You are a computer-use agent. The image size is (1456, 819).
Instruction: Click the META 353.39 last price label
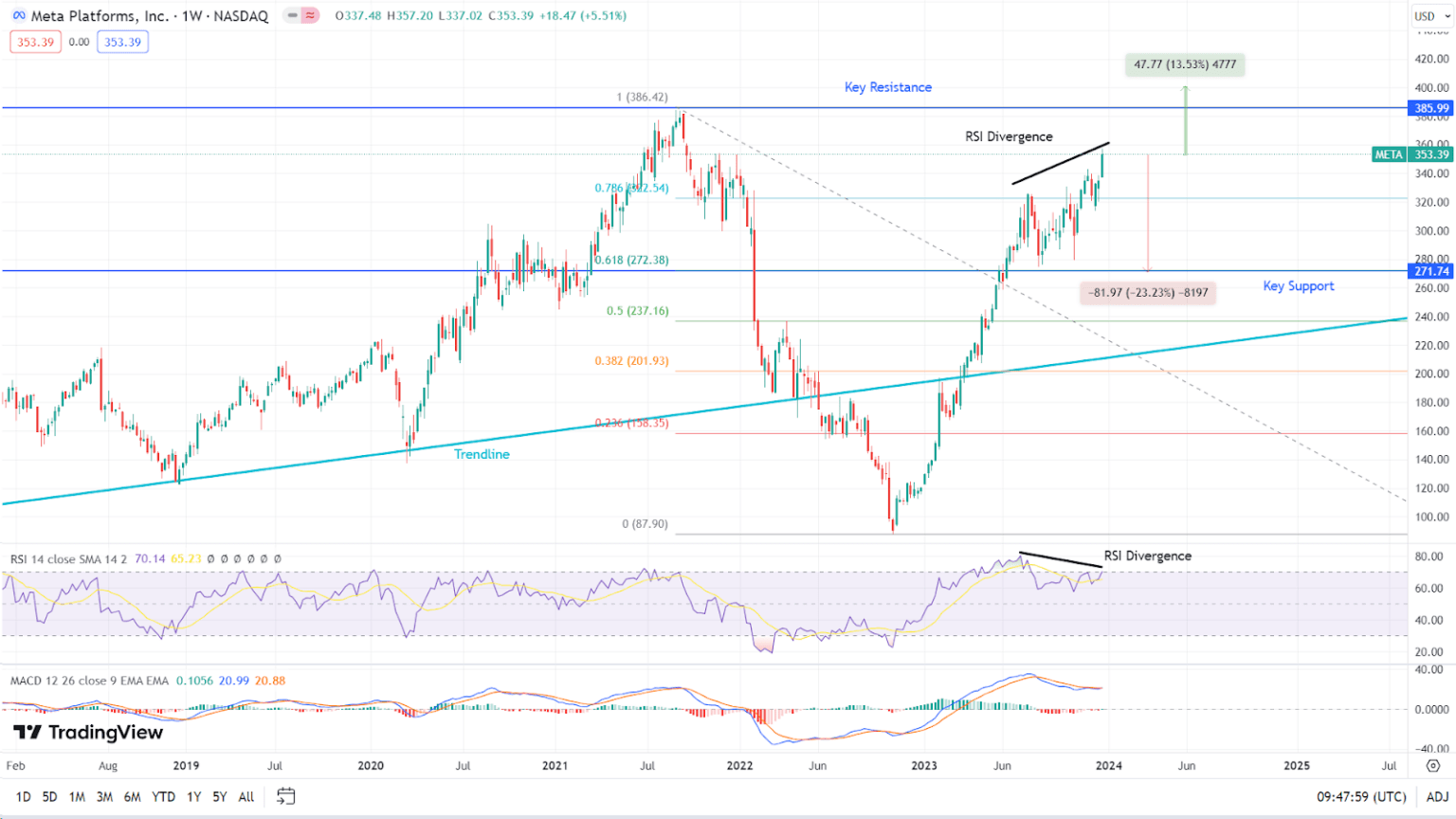1412,155
